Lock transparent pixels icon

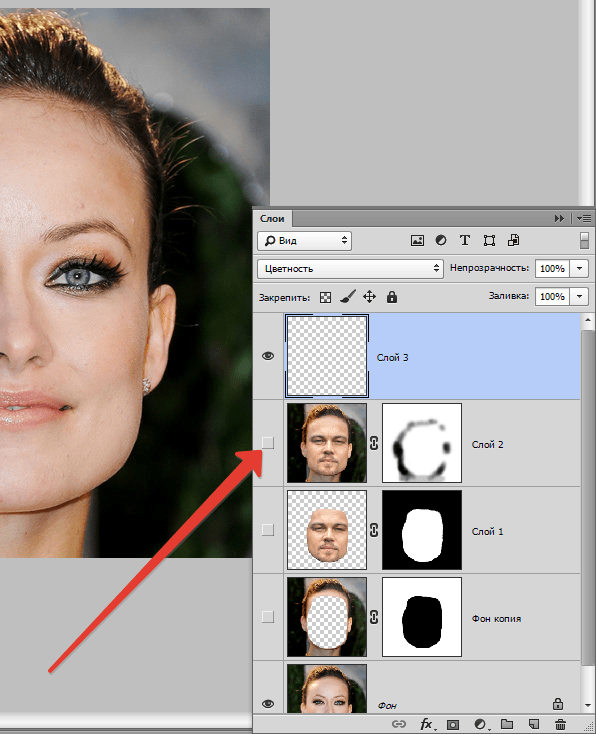point(325,297)
